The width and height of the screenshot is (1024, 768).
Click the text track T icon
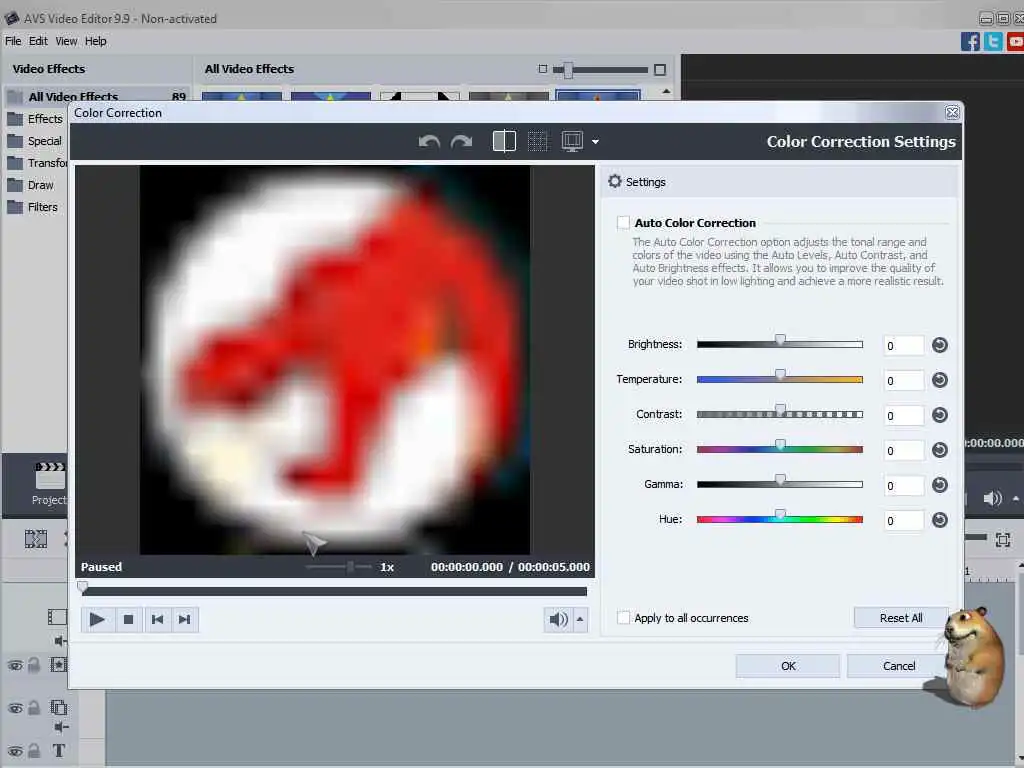tap(59, 751)
